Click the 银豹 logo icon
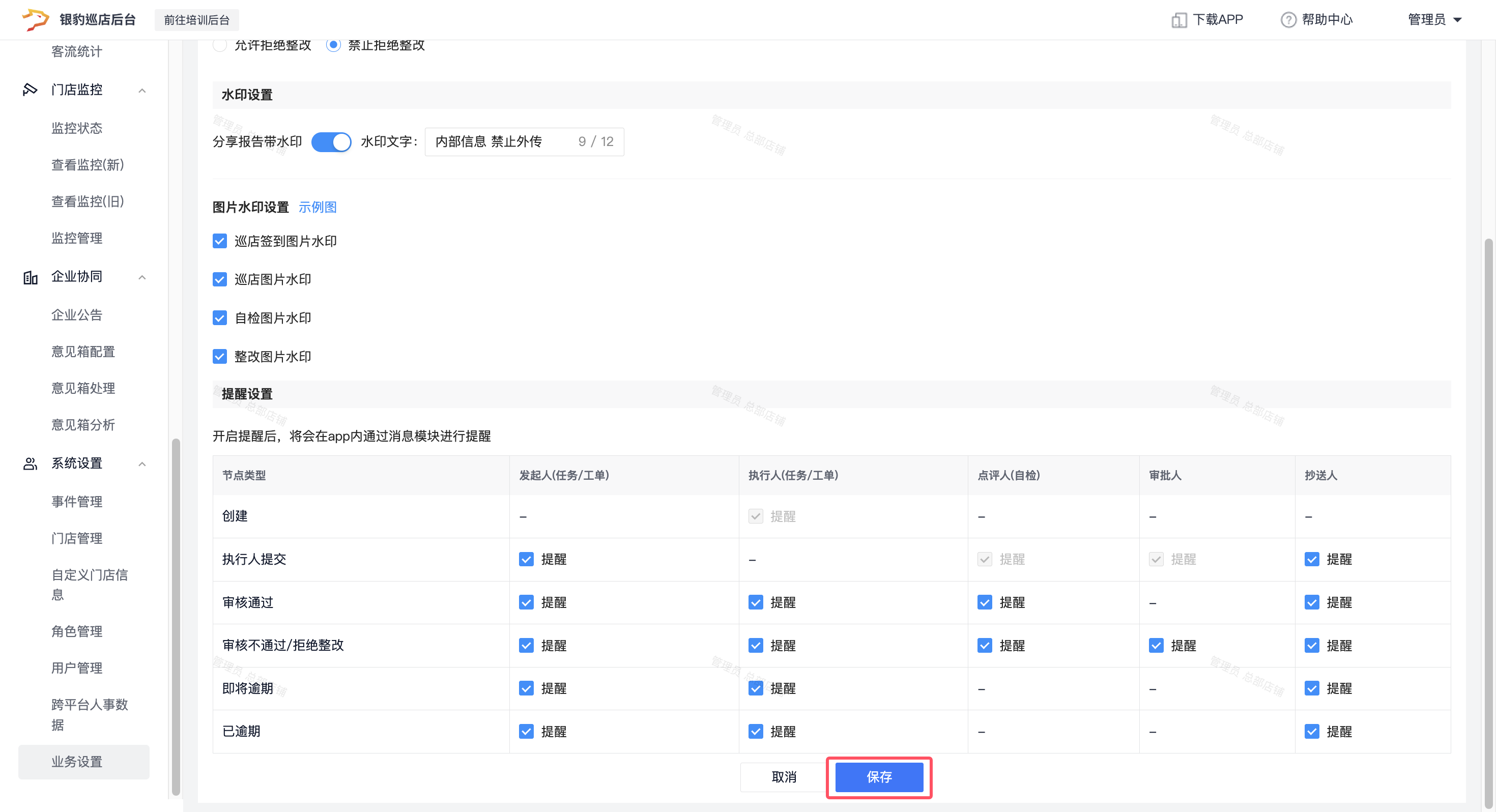The width and height of the screenshot is (1496, 812). [35, 19]
